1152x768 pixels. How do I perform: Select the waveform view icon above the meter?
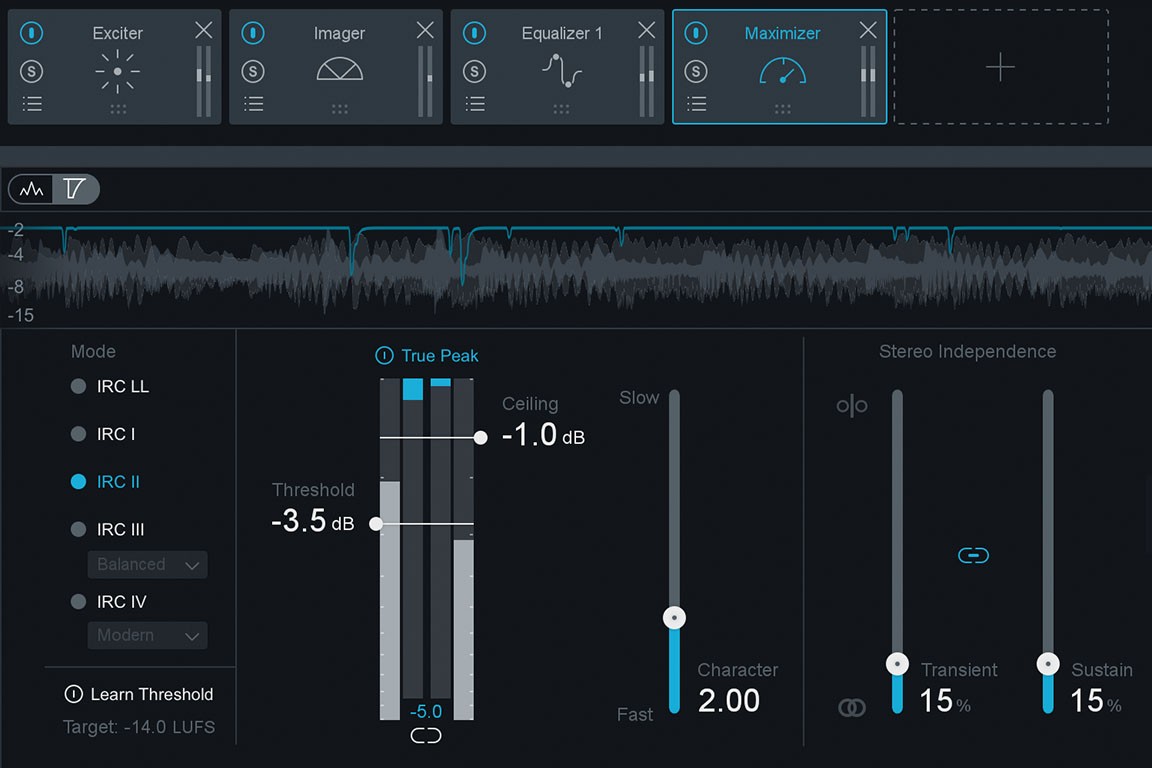[29, 188]
